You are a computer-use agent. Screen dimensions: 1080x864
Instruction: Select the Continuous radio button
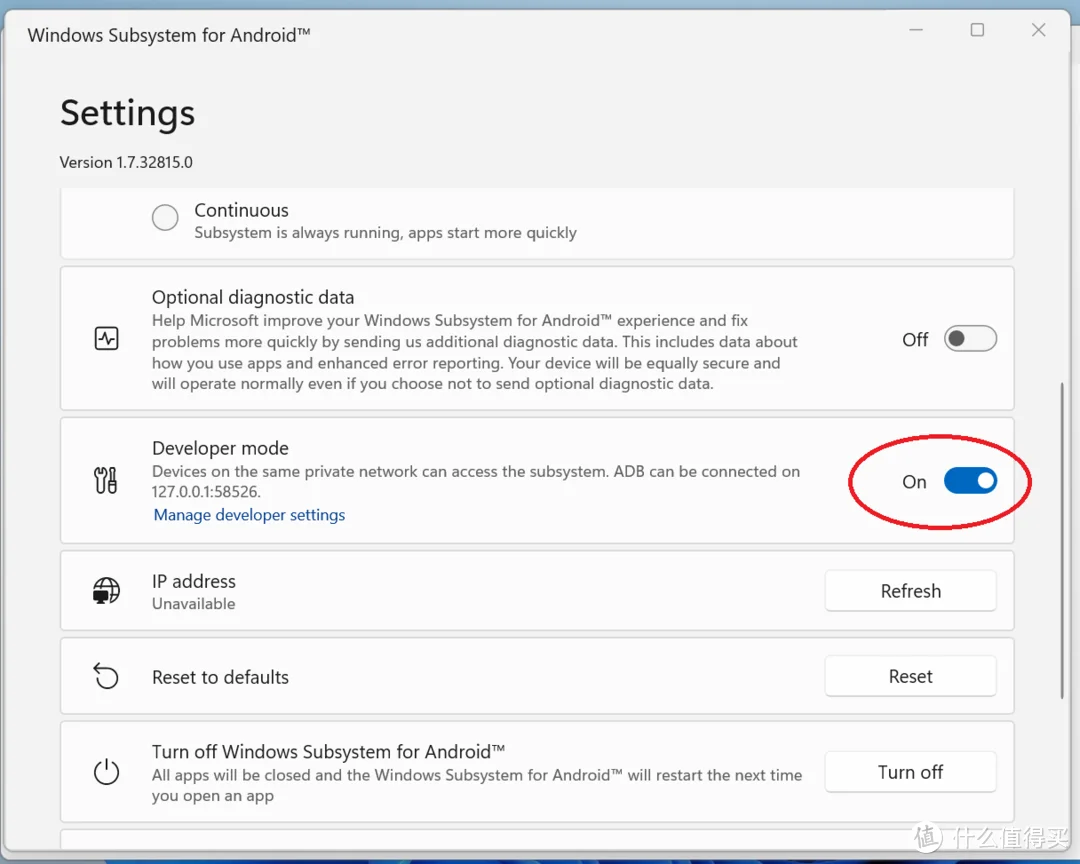point(165,218)
